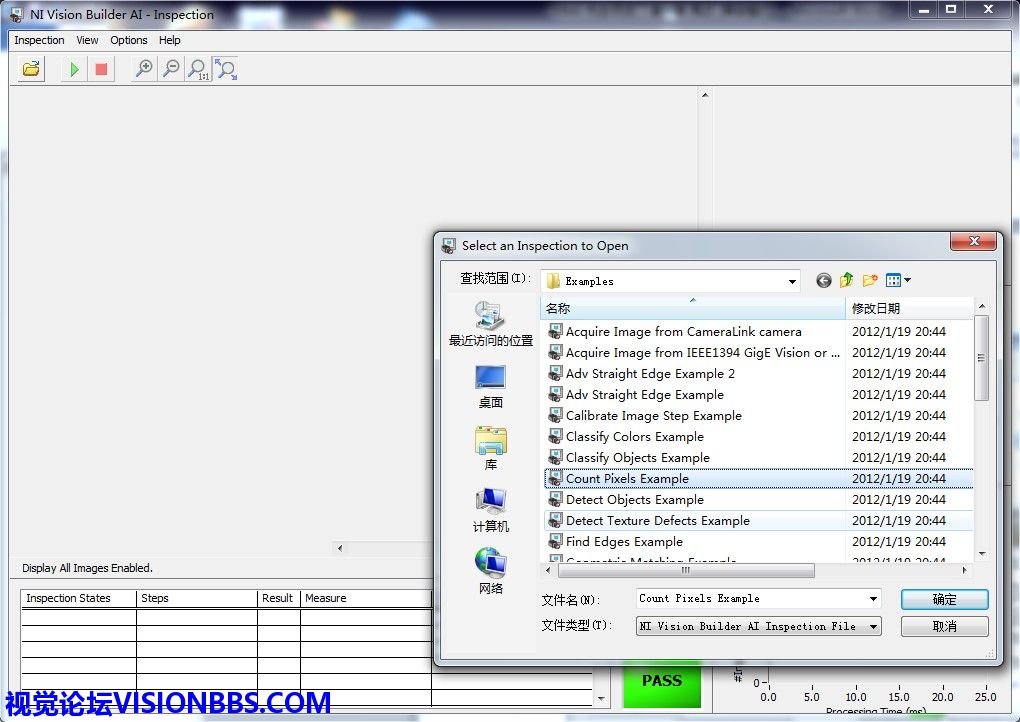This screenshot has width=1020, height=722.
Task: Open the Options menu
Action: (129, 40)
